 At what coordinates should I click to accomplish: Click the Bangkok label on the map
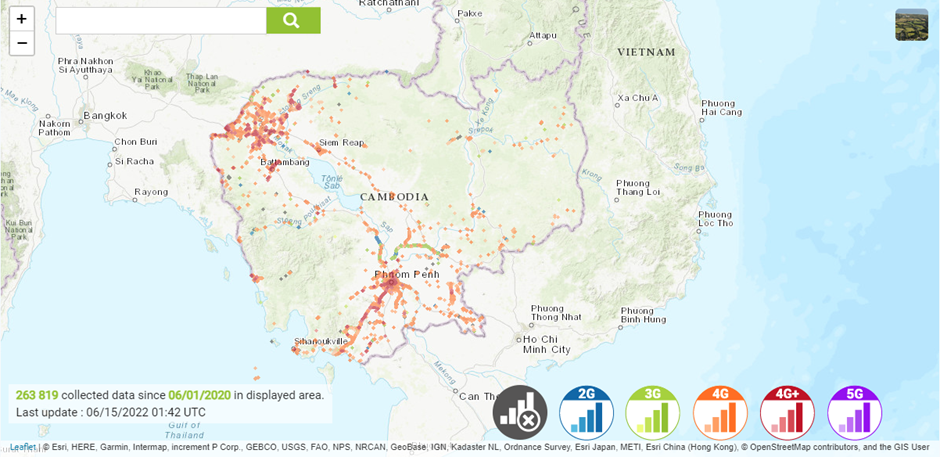tap(105, 115)
